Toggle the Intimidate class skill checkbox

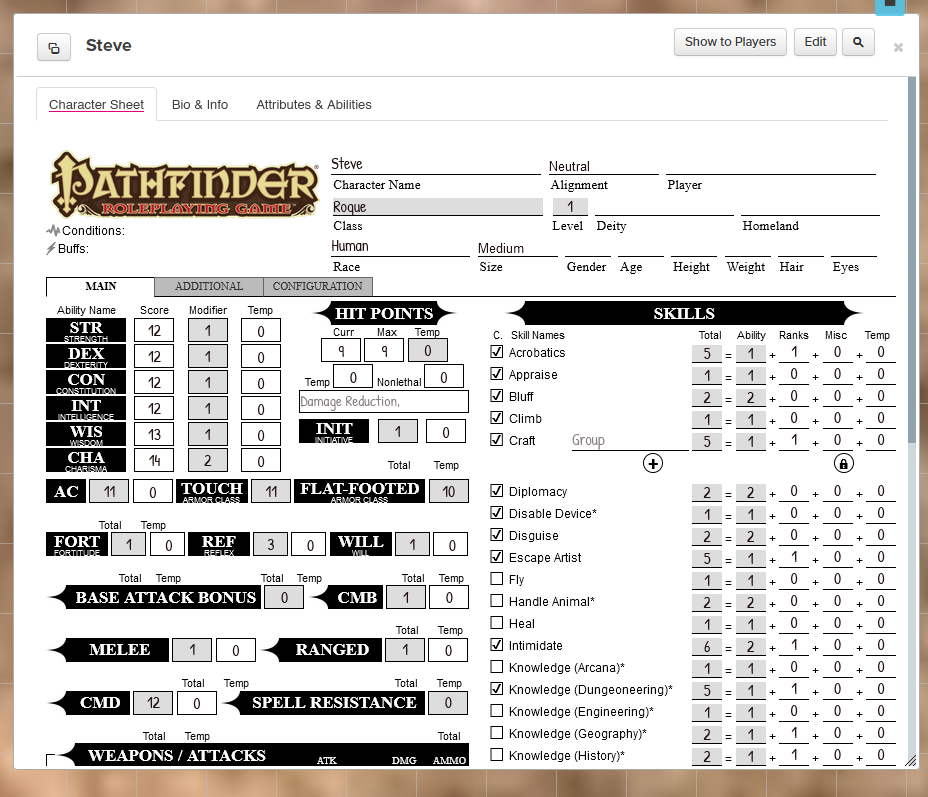497,645
